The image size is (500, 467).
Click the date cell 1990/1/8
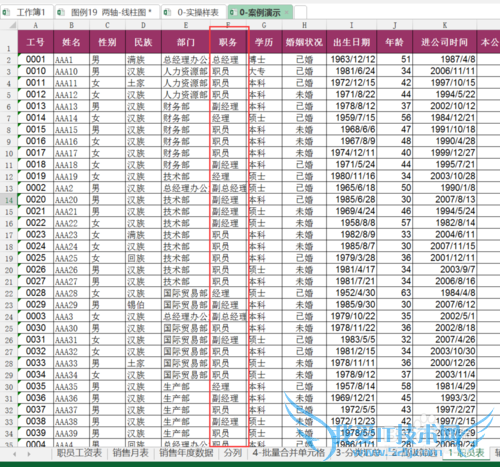point(445,188)
